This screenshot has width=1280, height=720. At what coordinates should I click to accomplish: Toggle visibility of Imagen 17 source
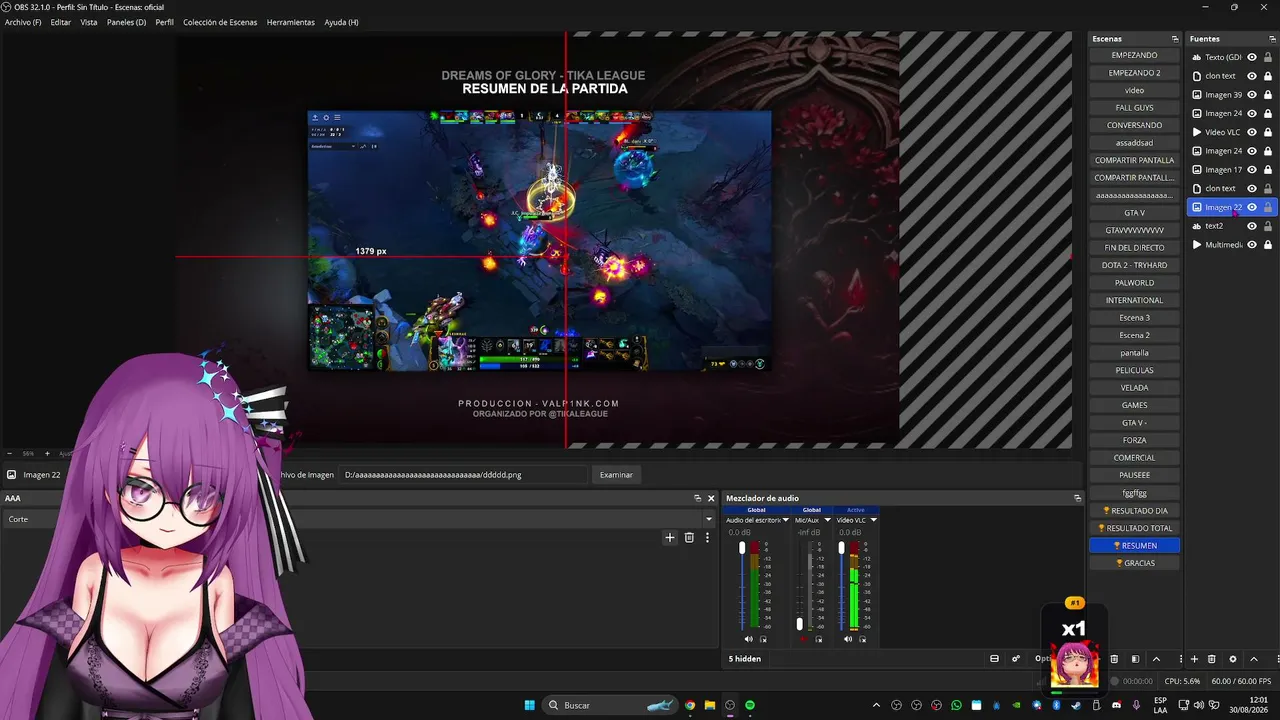(x=1252, y=170)
